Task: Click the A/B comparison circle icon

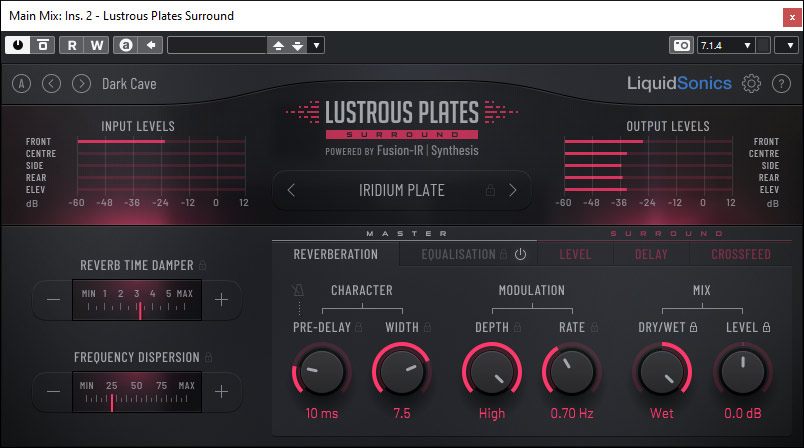Action: click(x=21, y=84)
